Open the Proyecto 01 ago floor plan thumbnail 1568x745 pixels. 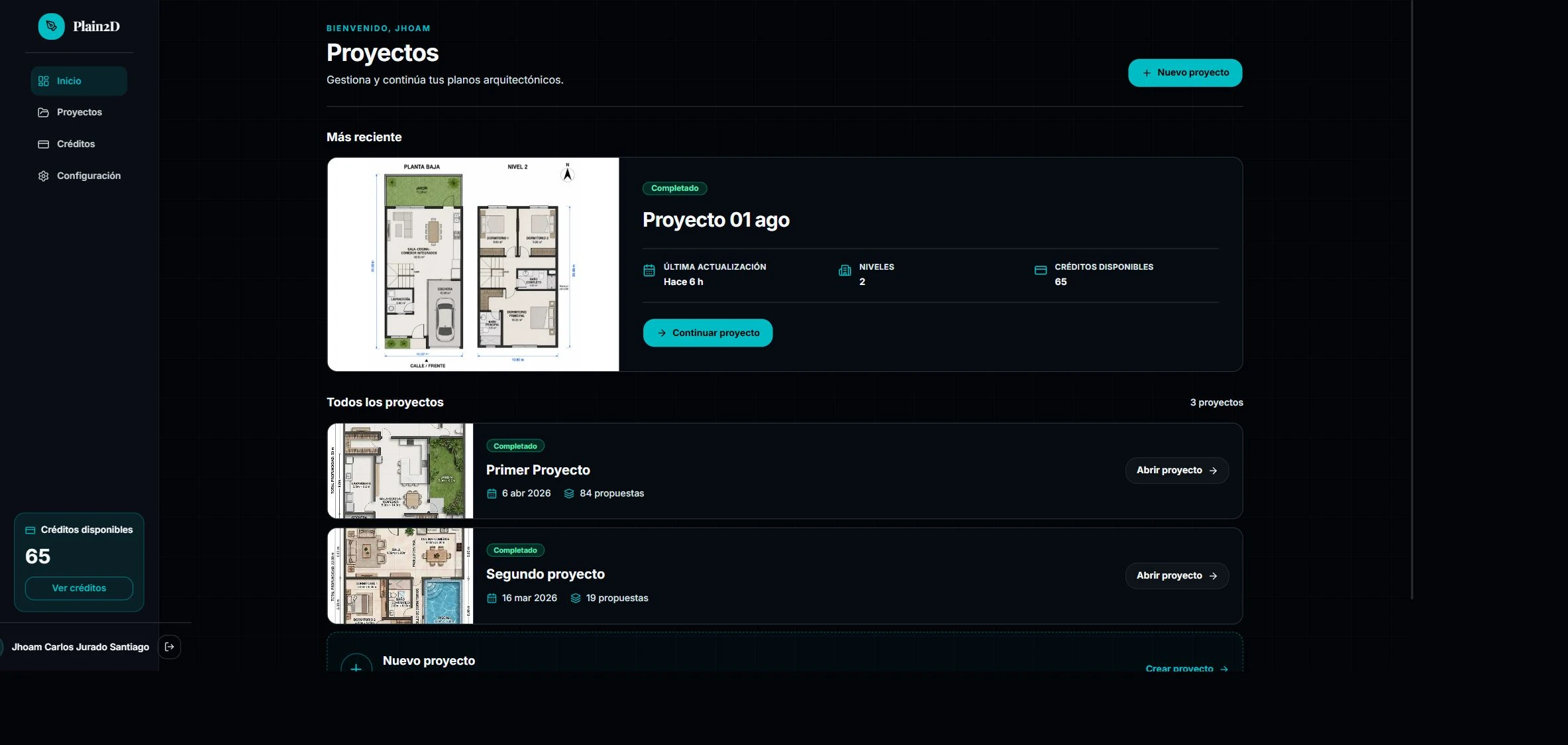coord(473,264)
